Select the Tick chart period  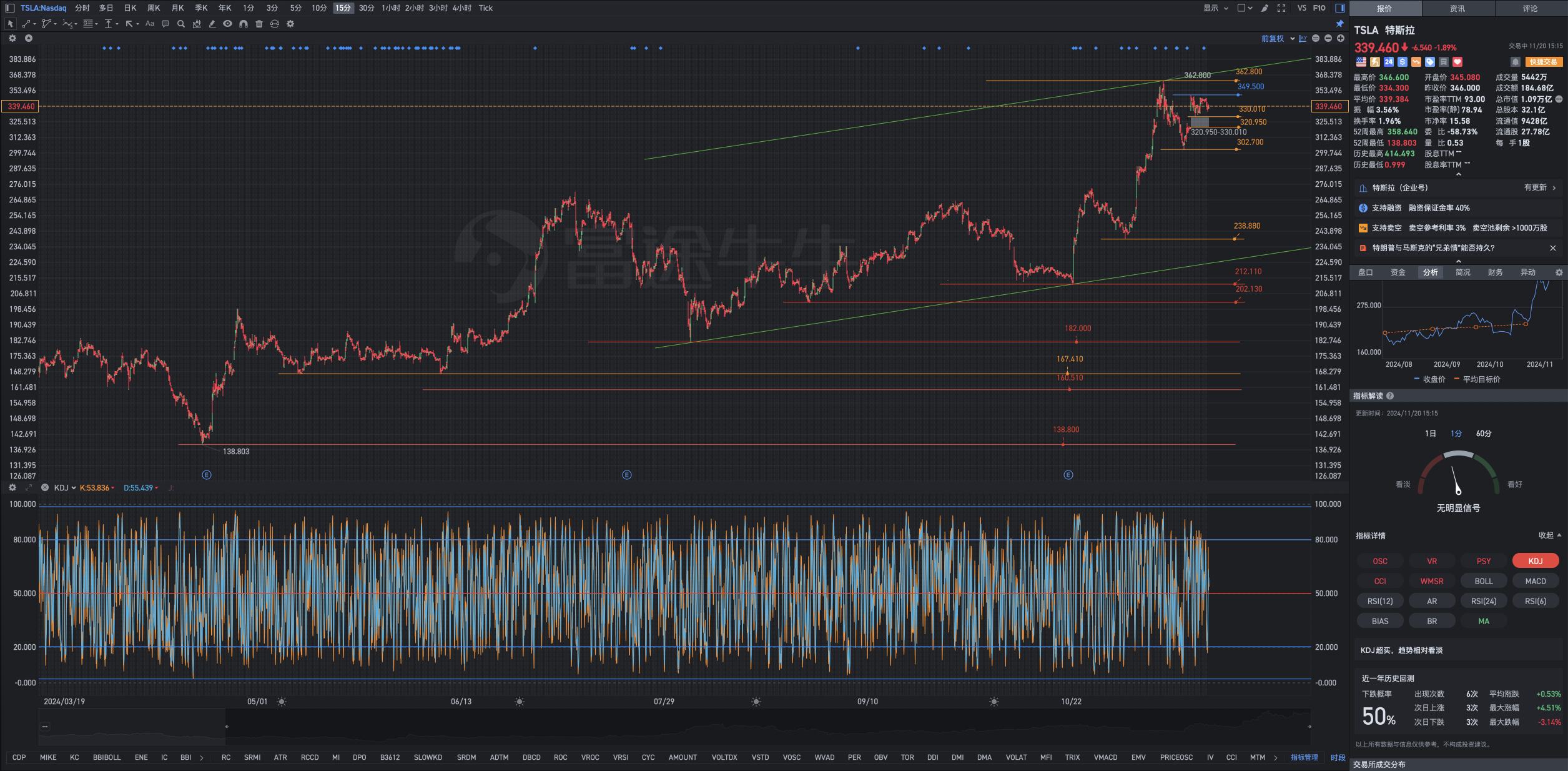486,8
